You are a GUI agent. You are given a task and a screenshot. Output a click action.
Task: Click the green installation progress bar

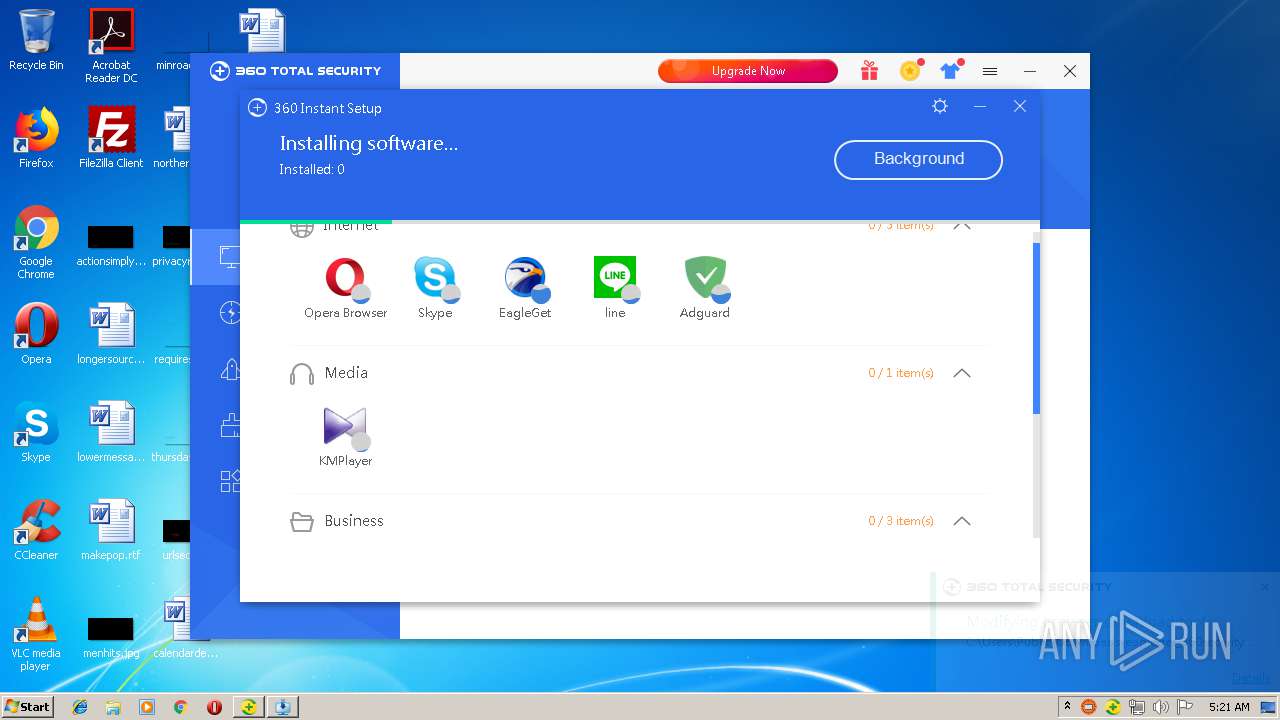coord(316,221)
